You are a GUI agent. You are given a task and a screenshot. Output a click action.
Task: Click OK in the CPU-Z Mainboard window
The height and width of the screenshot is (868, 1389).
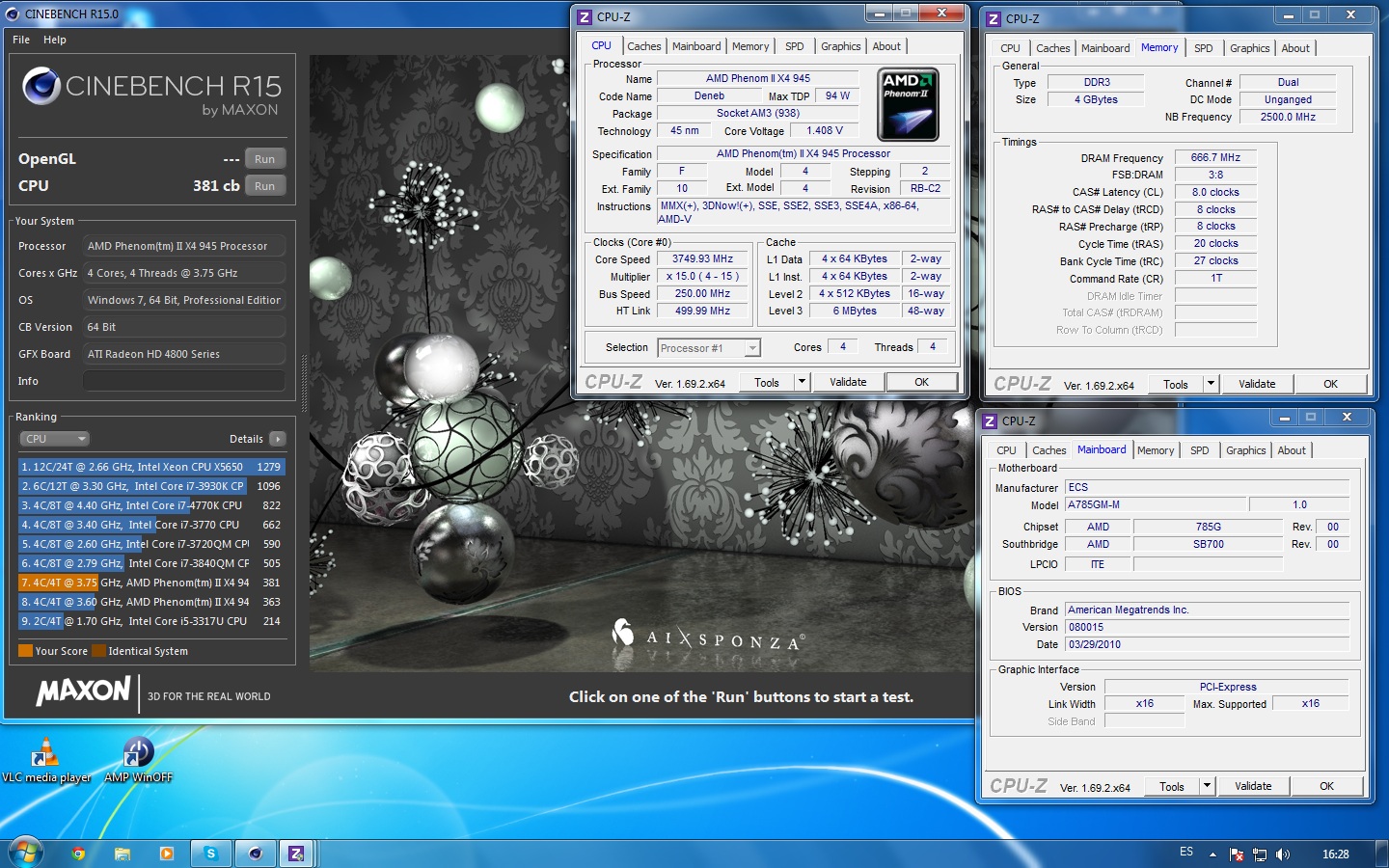point(1326,787)
